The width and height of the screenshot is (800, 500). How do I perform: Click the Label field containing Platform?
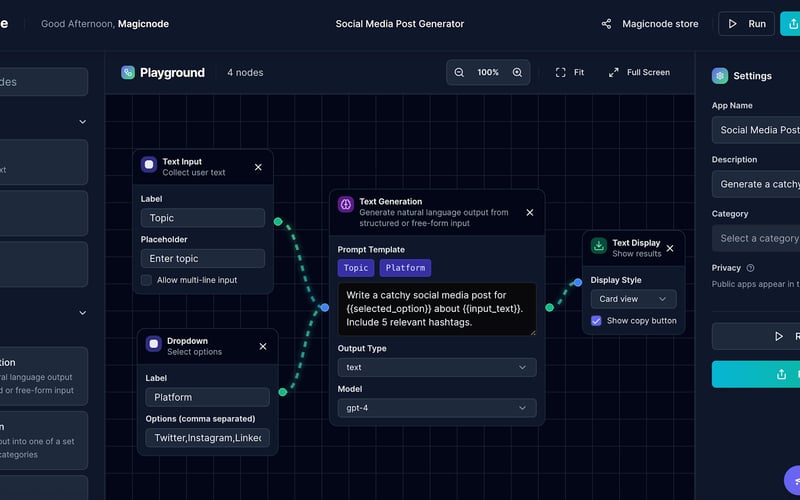[x=208, y=397]
